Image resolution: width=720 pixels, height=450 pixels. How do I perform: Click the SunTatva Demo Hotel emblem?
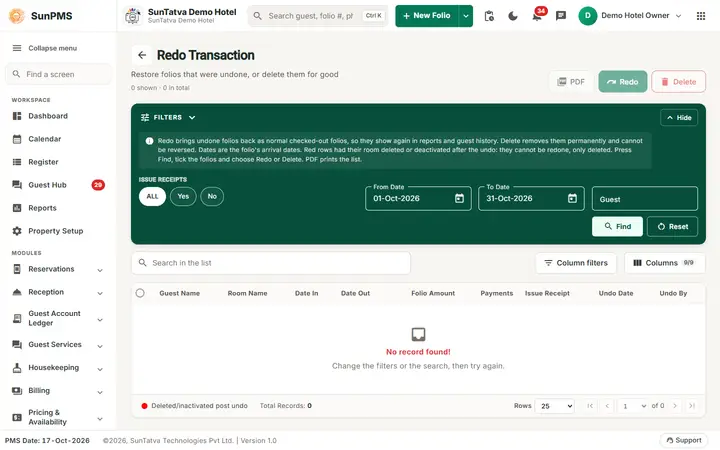click(133, 16)
